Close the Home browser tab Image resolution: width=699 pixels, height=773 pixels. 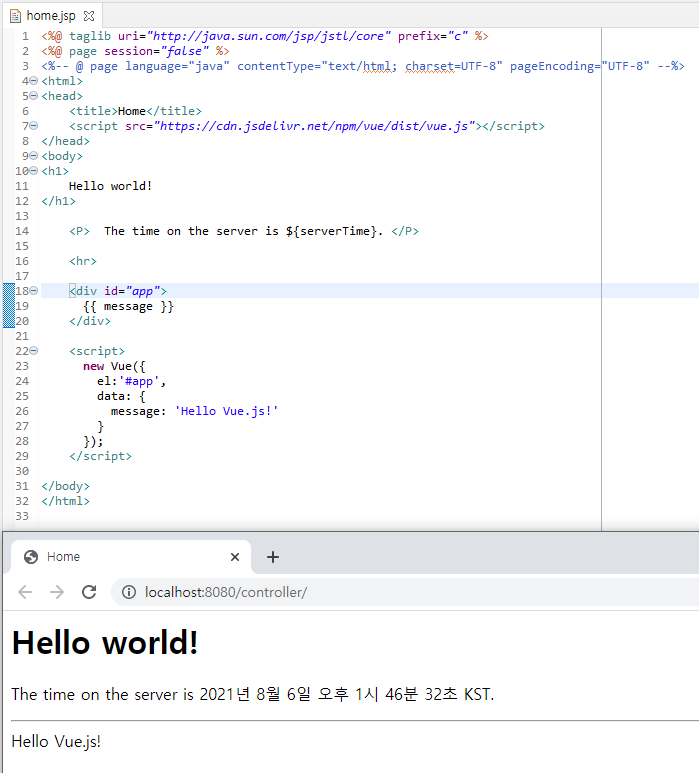point(235,557)
